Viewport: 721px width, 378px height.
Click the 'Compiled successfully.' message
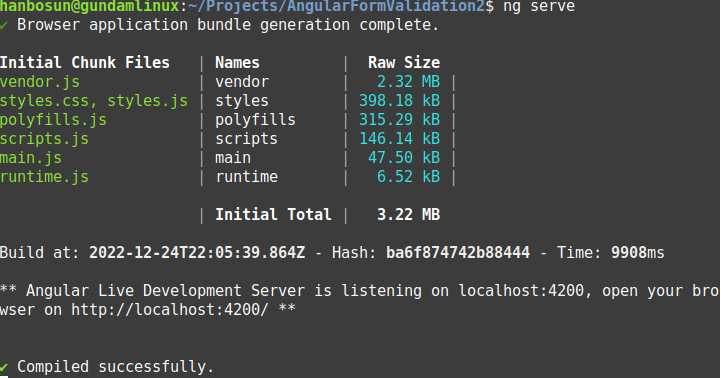(115, 367)
